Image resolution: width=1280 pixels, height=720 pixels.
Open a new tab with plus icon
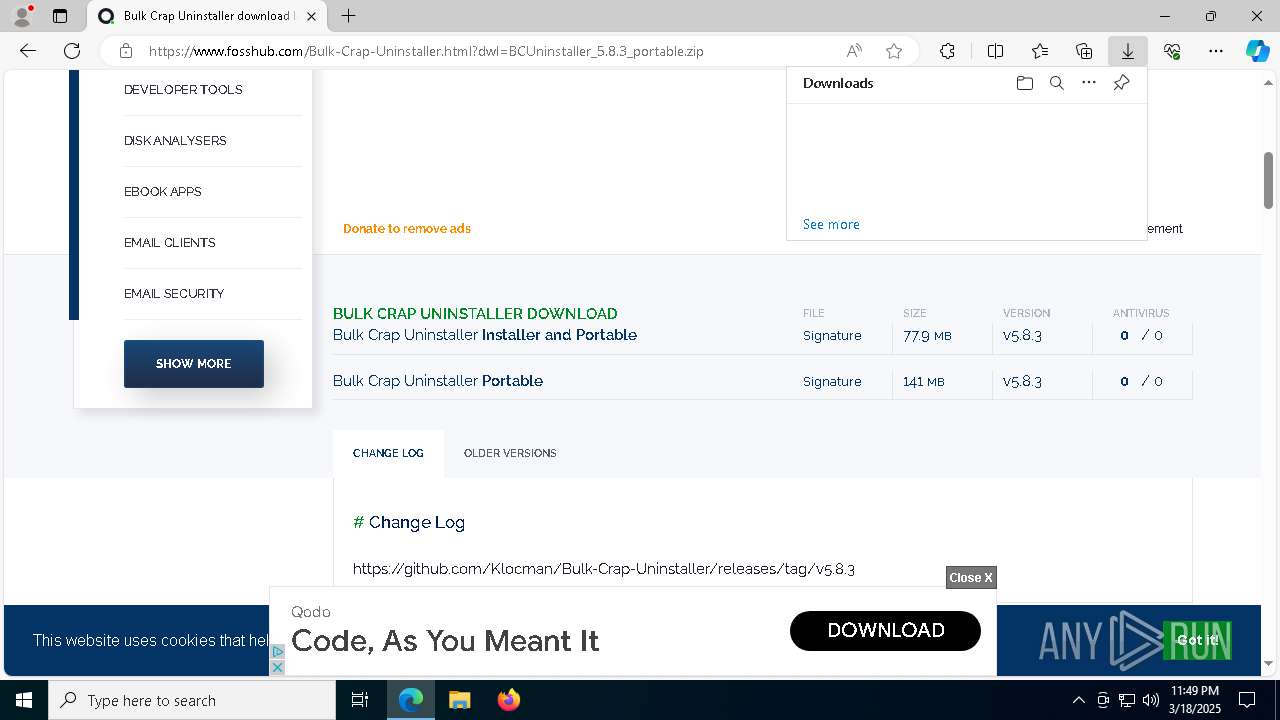click(348, 16)
